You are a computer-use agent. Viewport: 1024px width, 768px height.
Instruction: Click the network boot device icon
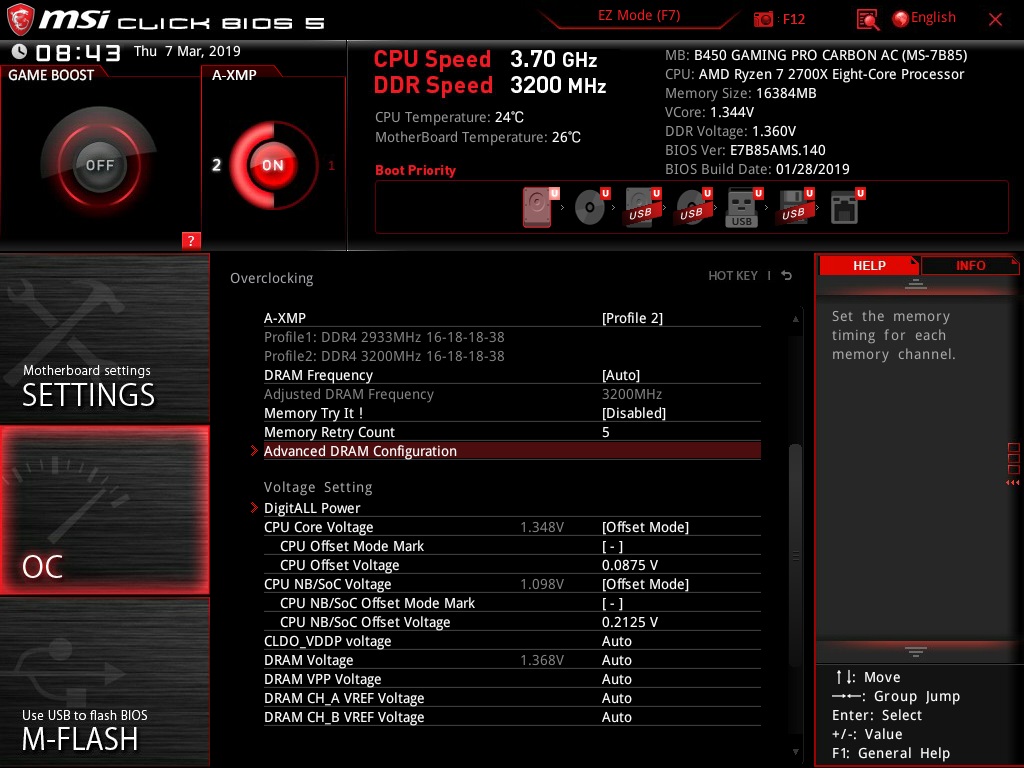click(x=846, y=205)
